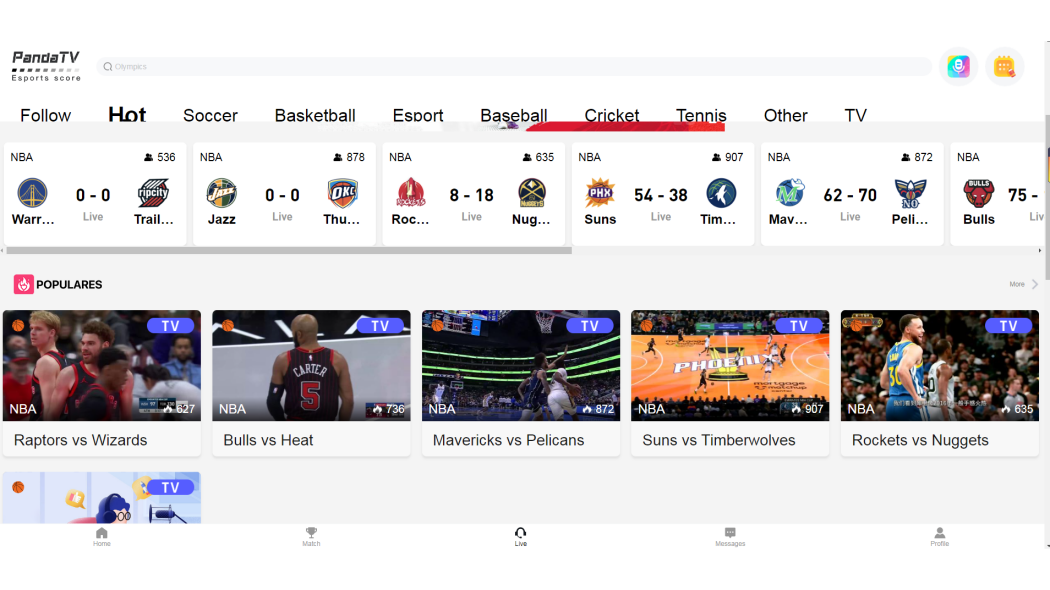Click the search magnifier icon
The height and width of the screenshot is (590, 1050).
click(107, 66)
